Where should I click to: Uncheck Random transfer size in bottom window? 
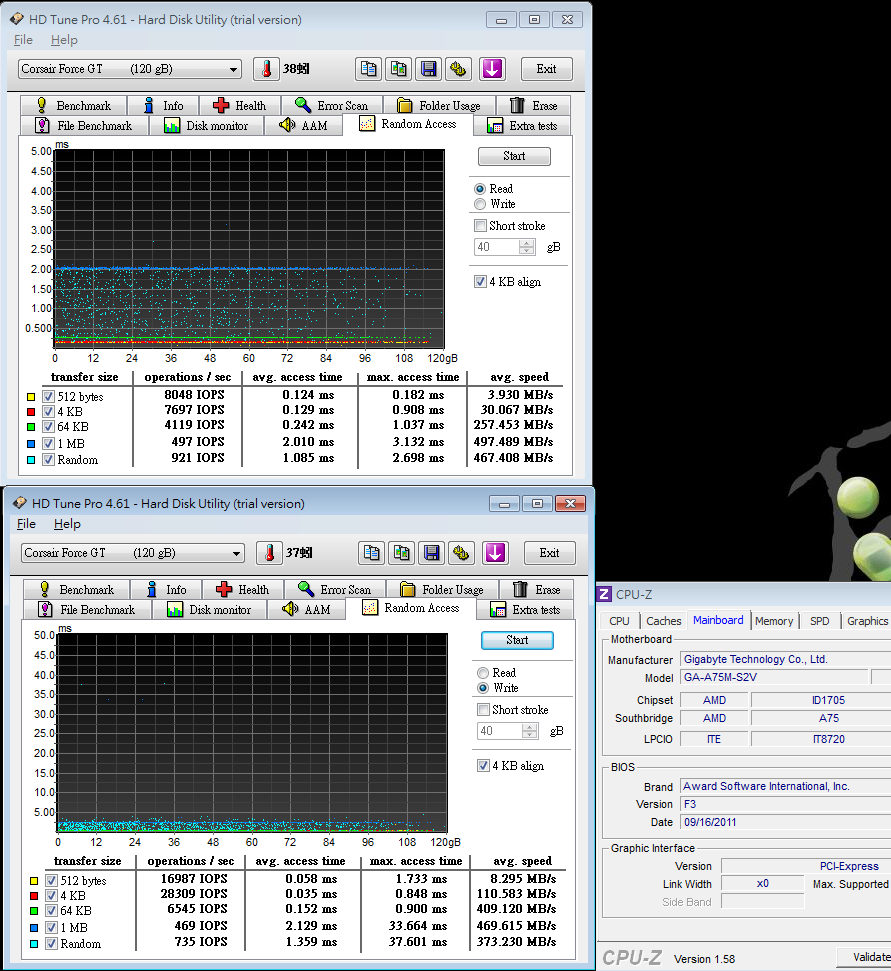pyautogui.click(x=51, y=944)
